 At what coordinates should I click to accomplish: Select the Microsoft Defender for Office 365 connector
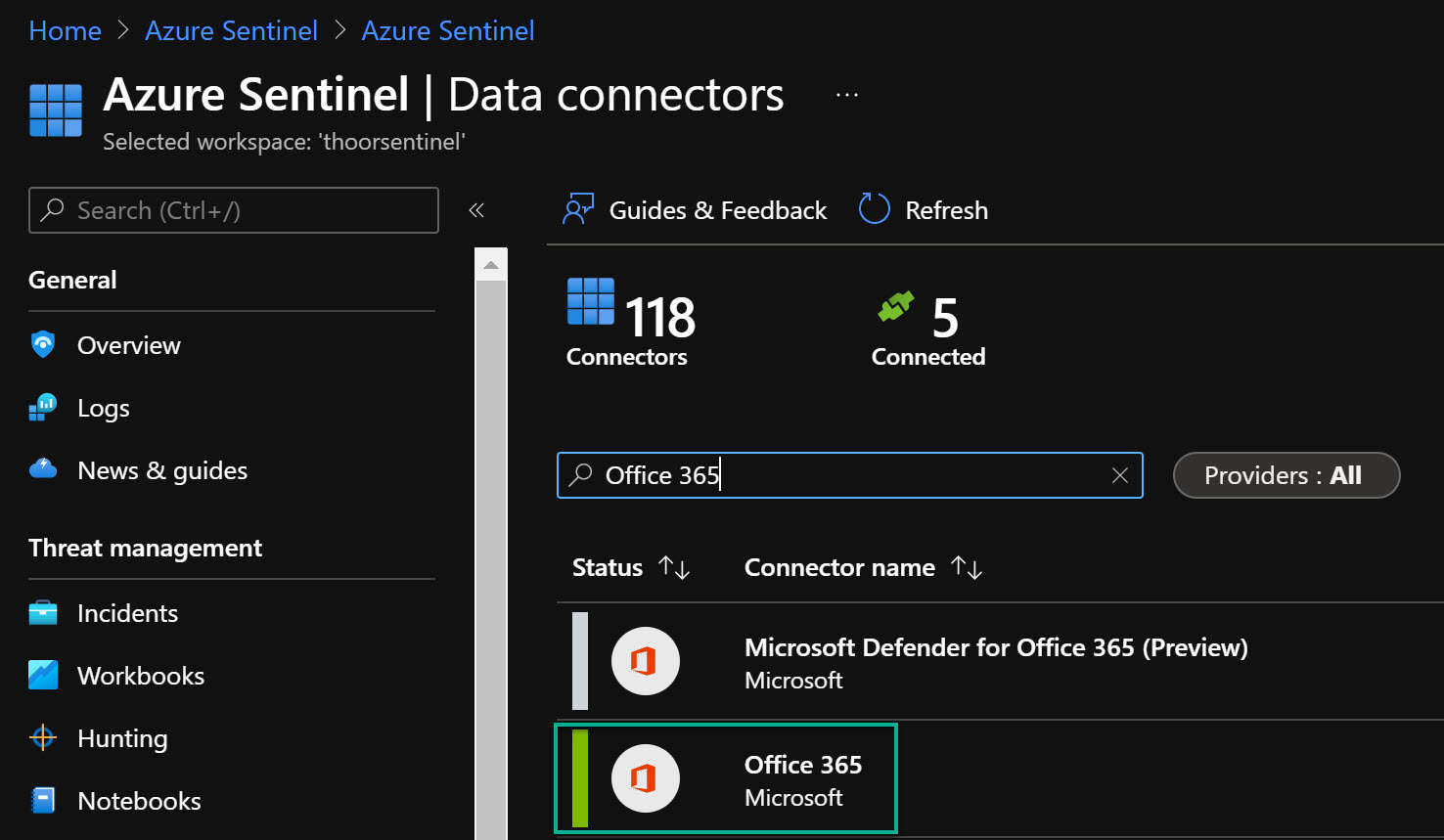coord(1000,661)
